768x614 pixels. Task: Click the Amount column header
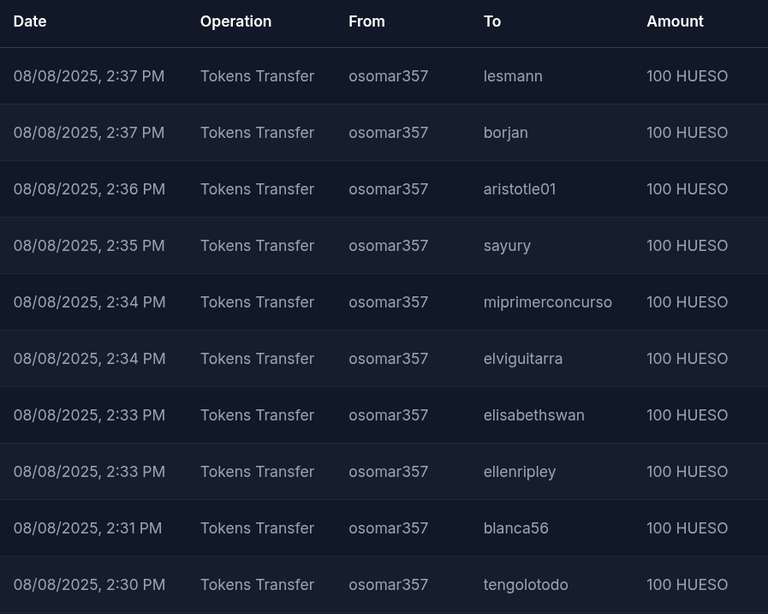675,21
